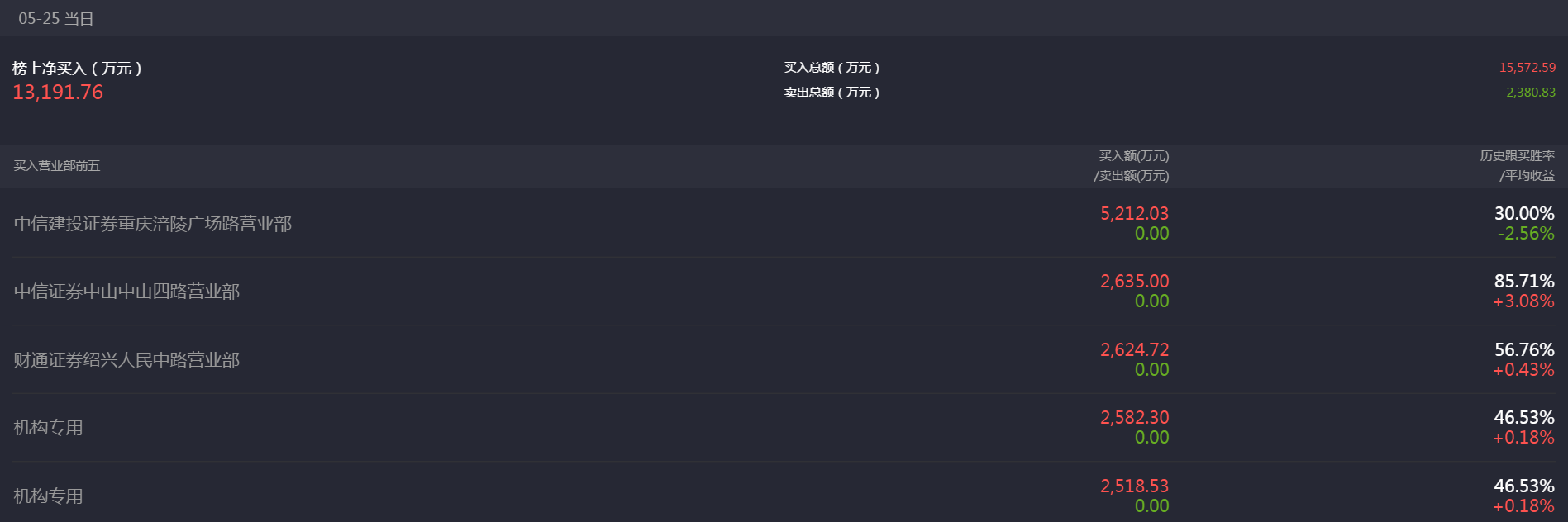This screenshot has width=1568, height=522.
Task: Click the buy total figure 15,572.59
Action: coord(1527,68)
